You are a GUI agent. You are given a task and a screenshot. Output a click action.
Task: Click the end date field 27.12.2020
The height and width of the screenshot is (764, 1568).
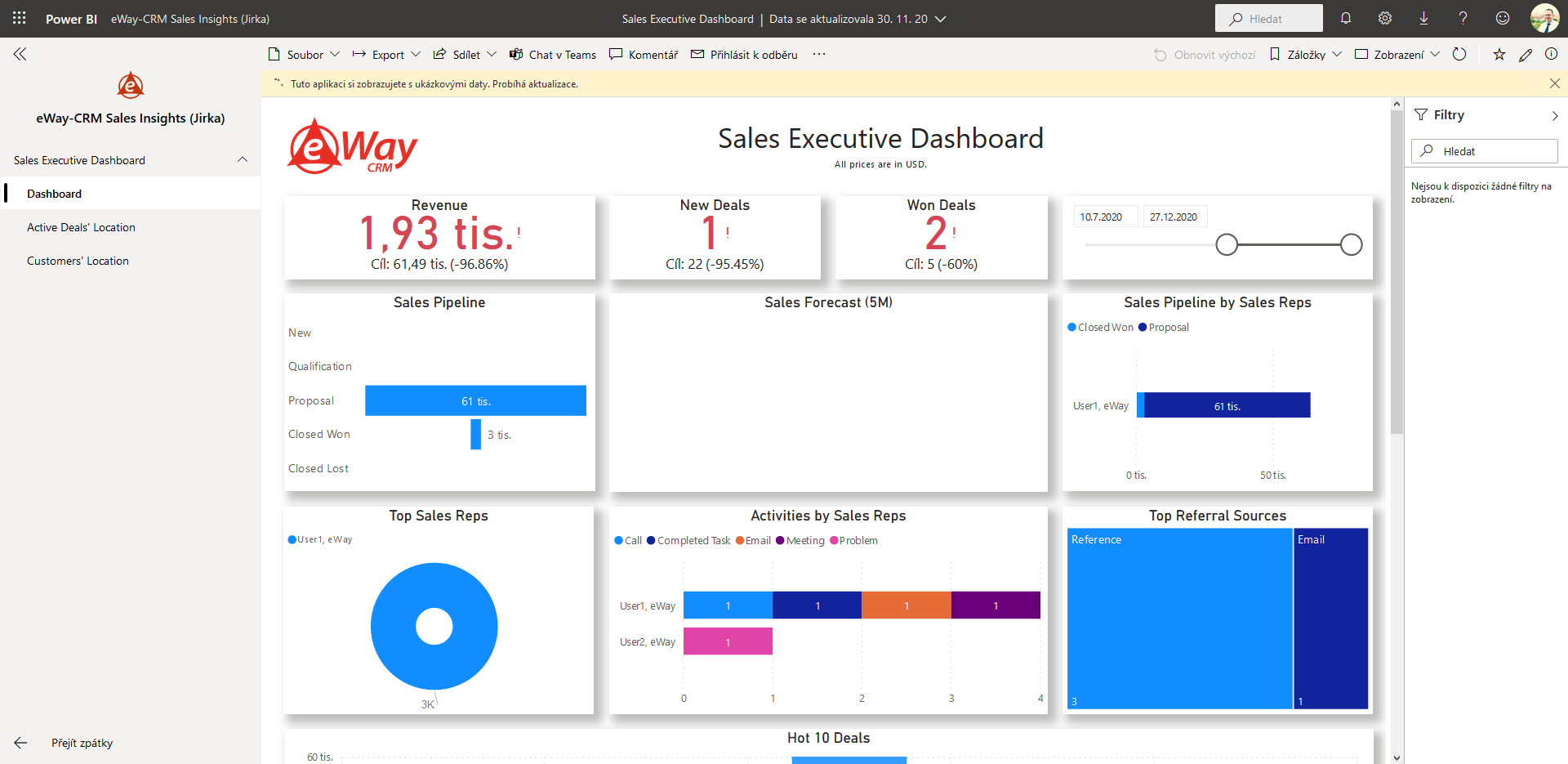click(x=1175, y=217)
